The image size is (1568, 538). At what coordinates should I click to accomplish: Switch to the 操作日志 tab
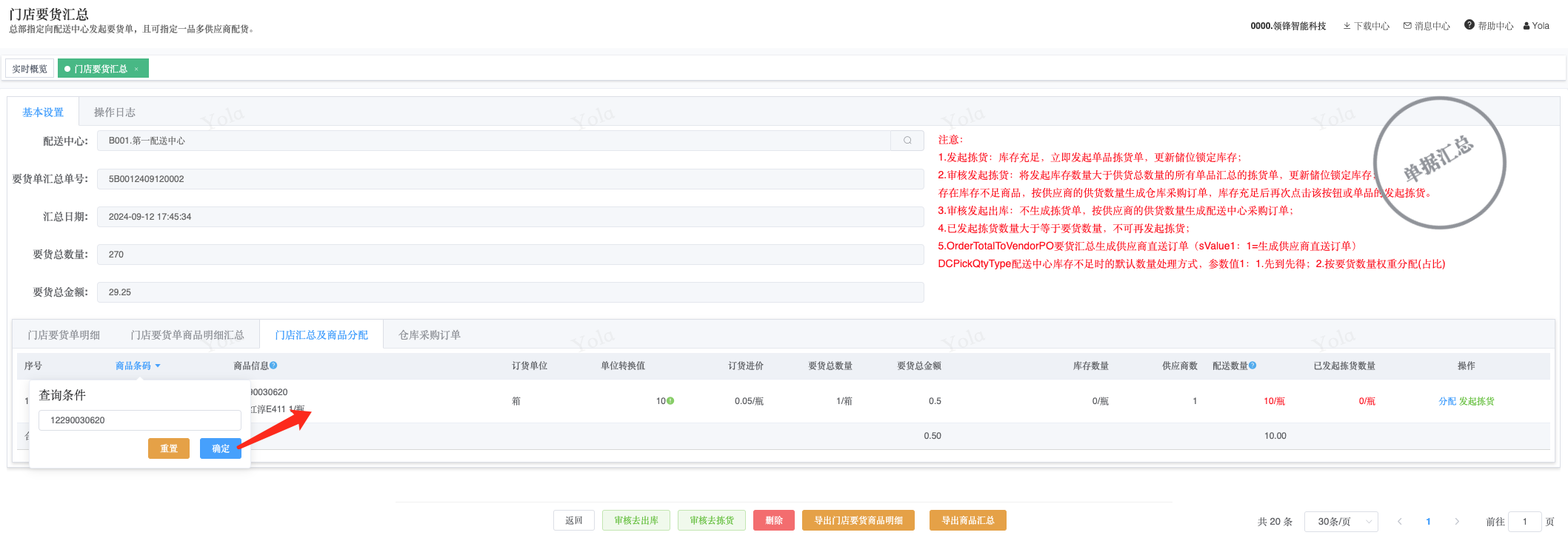coord(115,112)
